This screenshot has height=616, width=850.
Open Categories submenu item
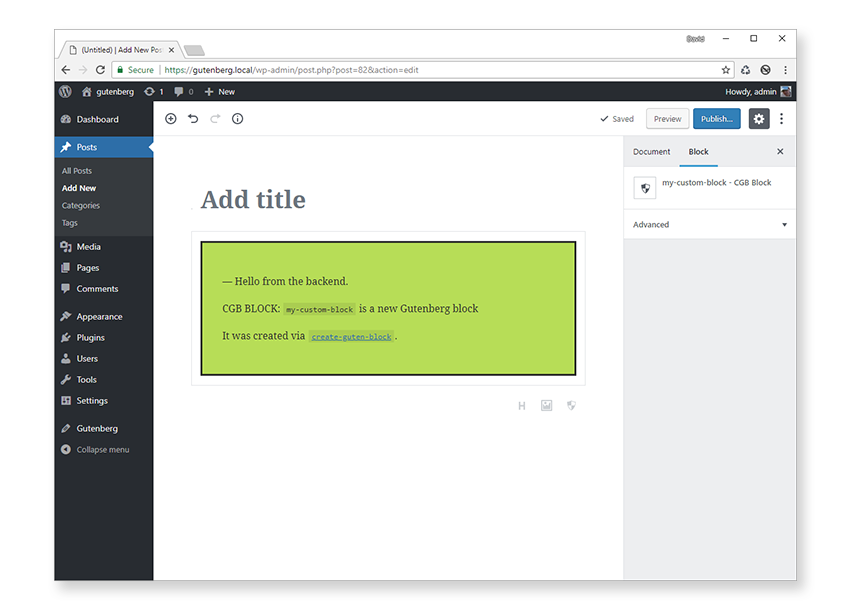(81, 206)
